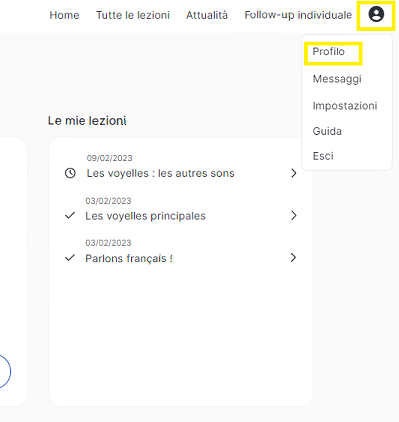Image resolution: width=399 pixels, height=422 pixels.
Task: Click the Le mie lezioni heading
Action: pos(87,121)
